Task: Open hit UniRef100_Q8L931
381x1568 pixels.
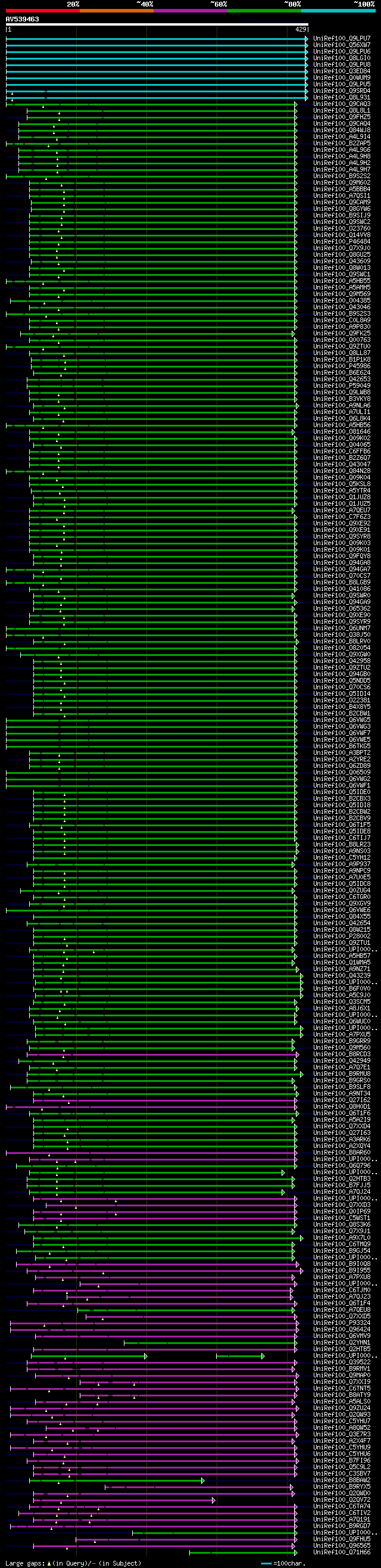Action: [x=342, y=97]
